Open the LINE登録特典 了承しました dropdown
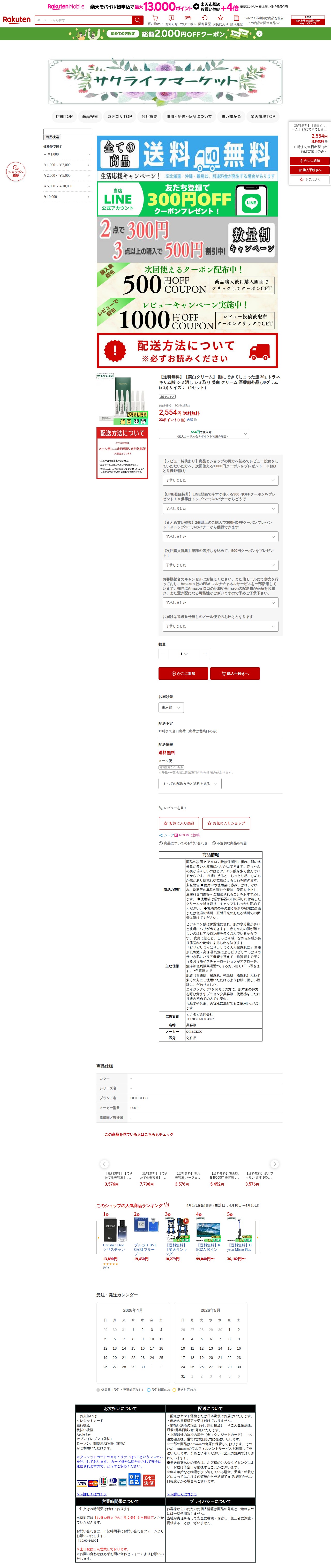Viewport: 331px width, 1568px height. coord(220,508)
